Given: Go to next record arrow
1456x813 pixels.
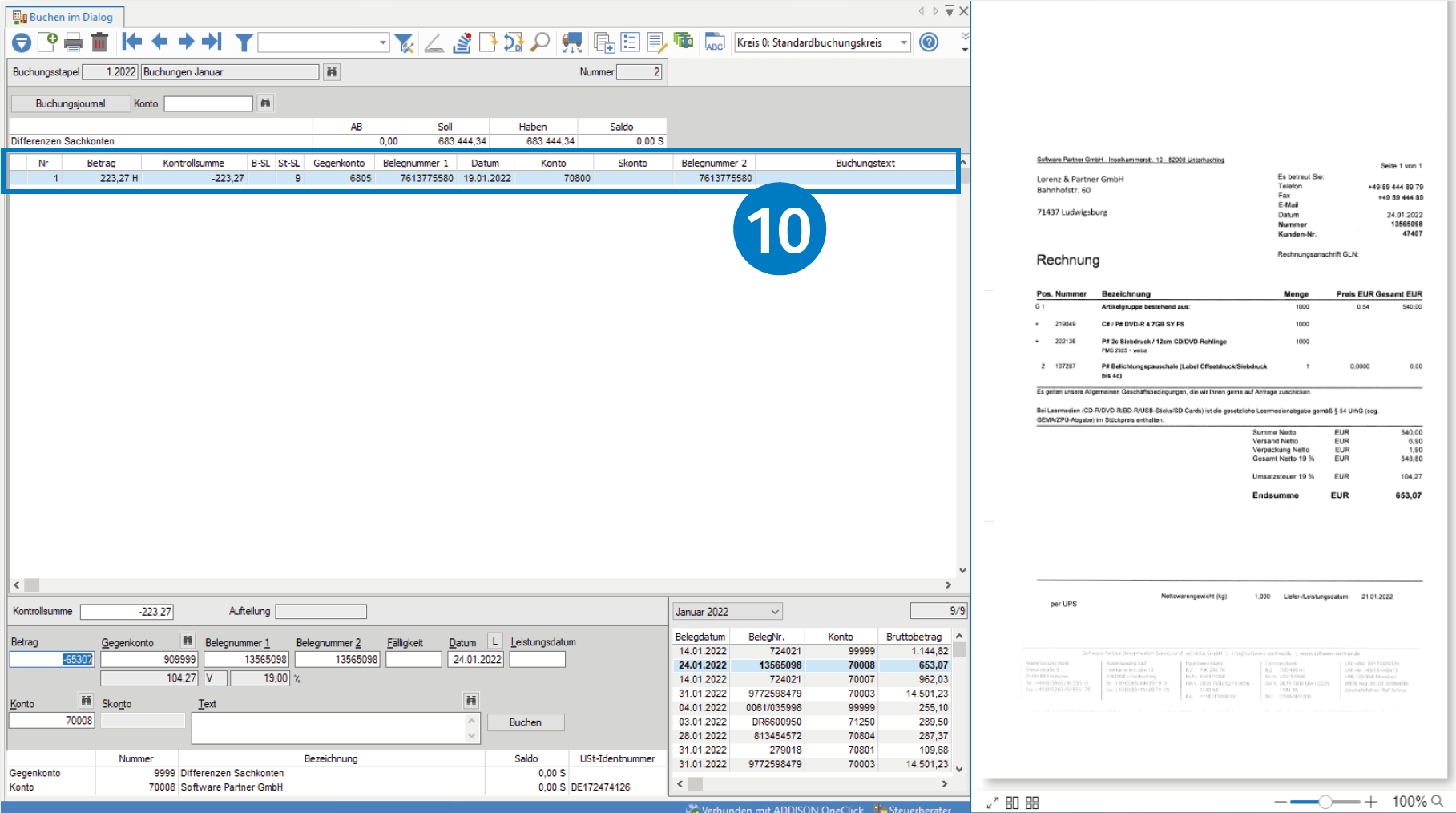Looking at the screenshot, I should [x=186, y=42].
